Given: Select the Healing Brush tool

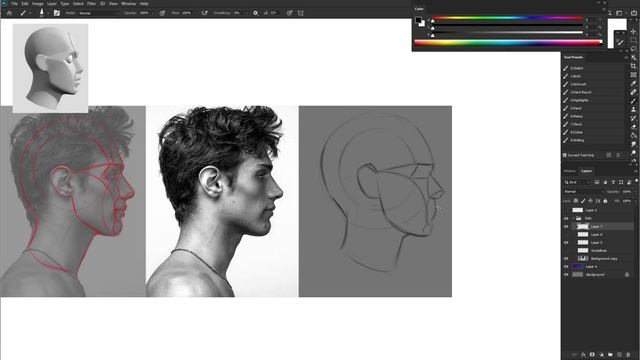Looking at the screenshot, I should pos(633,92).
